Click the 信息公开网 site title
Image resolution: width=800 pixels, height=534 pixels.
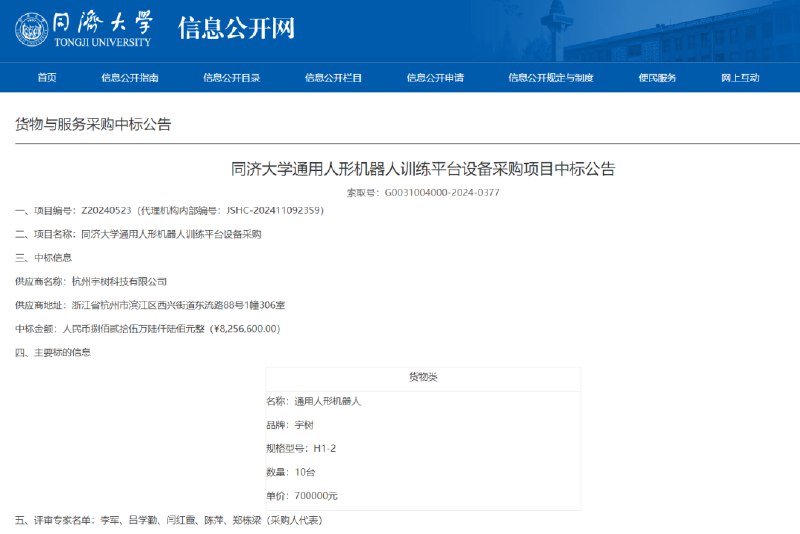point(236,28)
